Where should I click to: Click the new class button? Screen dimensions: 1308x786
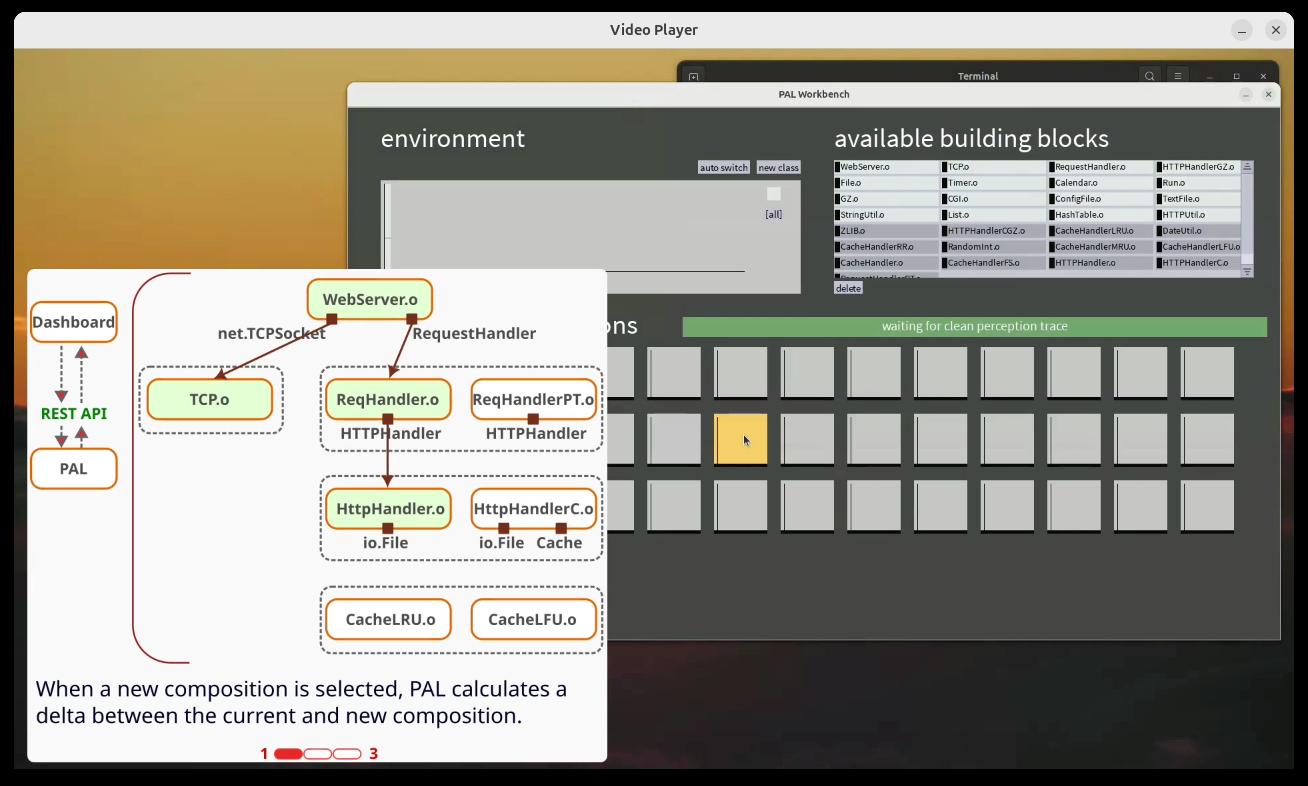tap(778, 168)
